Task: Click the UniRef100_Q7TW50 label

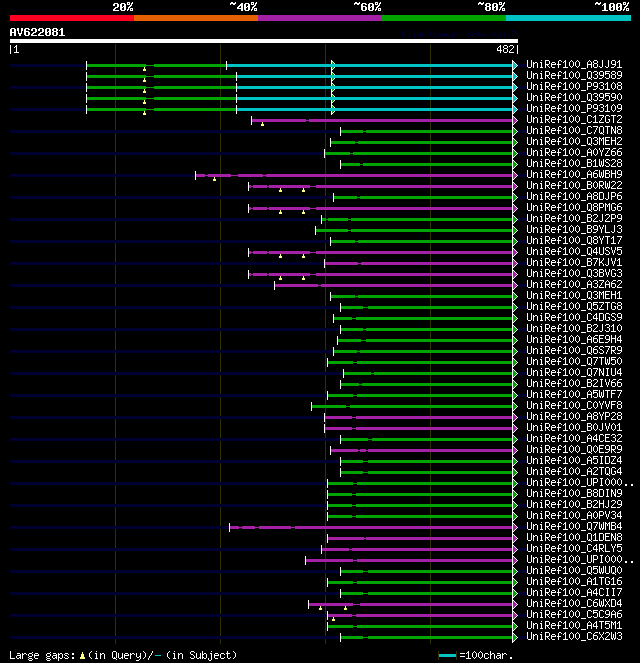Action: [x=574, y=362]
